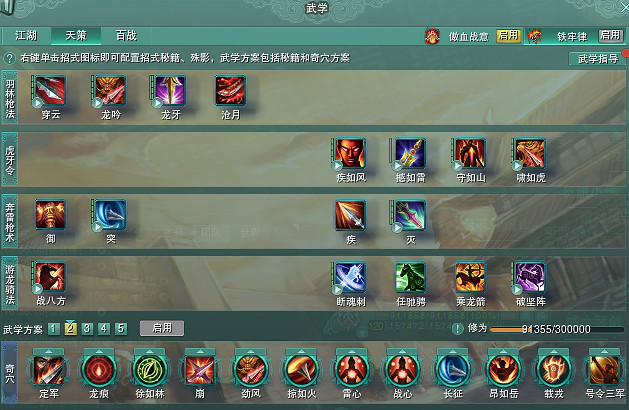
Task: Select the 断魂刺 skill icon
Action: point(351,277)
